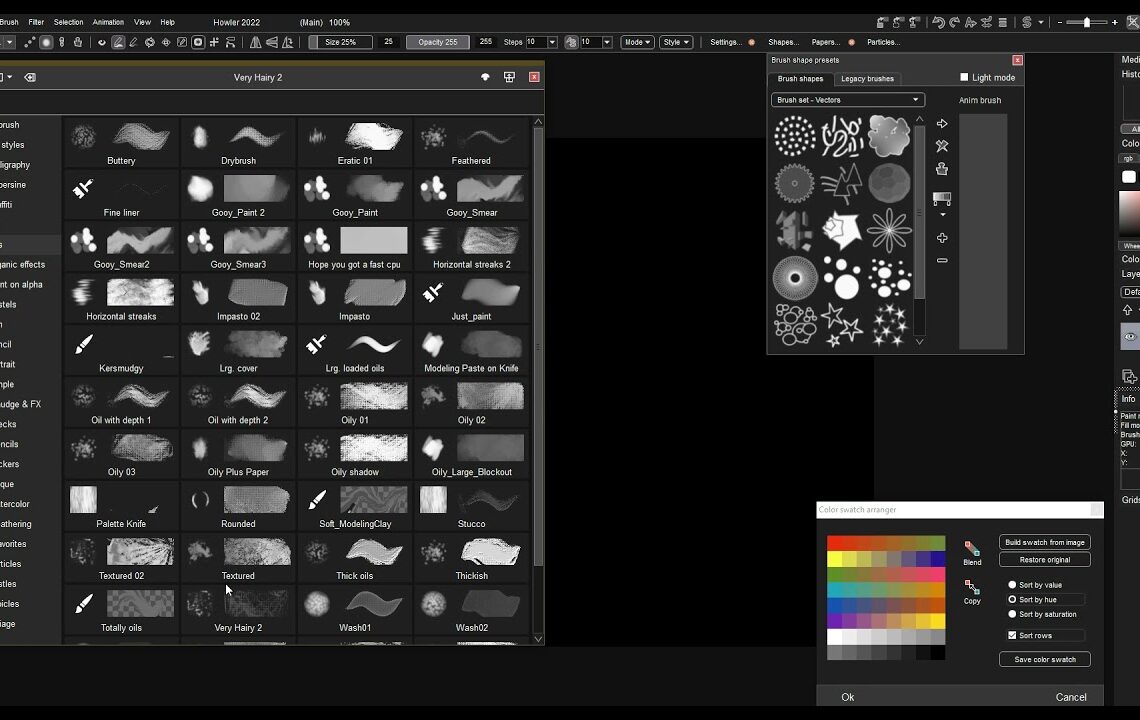Screen dimensions: 1140x720
Task: Click Build swatch from image button
Action: (1044, 542)
